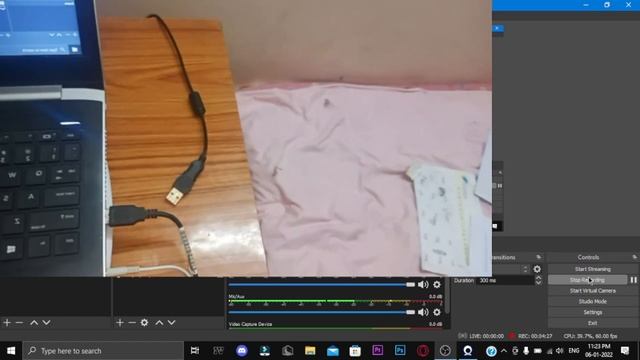Move scene down in Scenes list
Viewport: 640px width, 360px height.
click(47, 322)
